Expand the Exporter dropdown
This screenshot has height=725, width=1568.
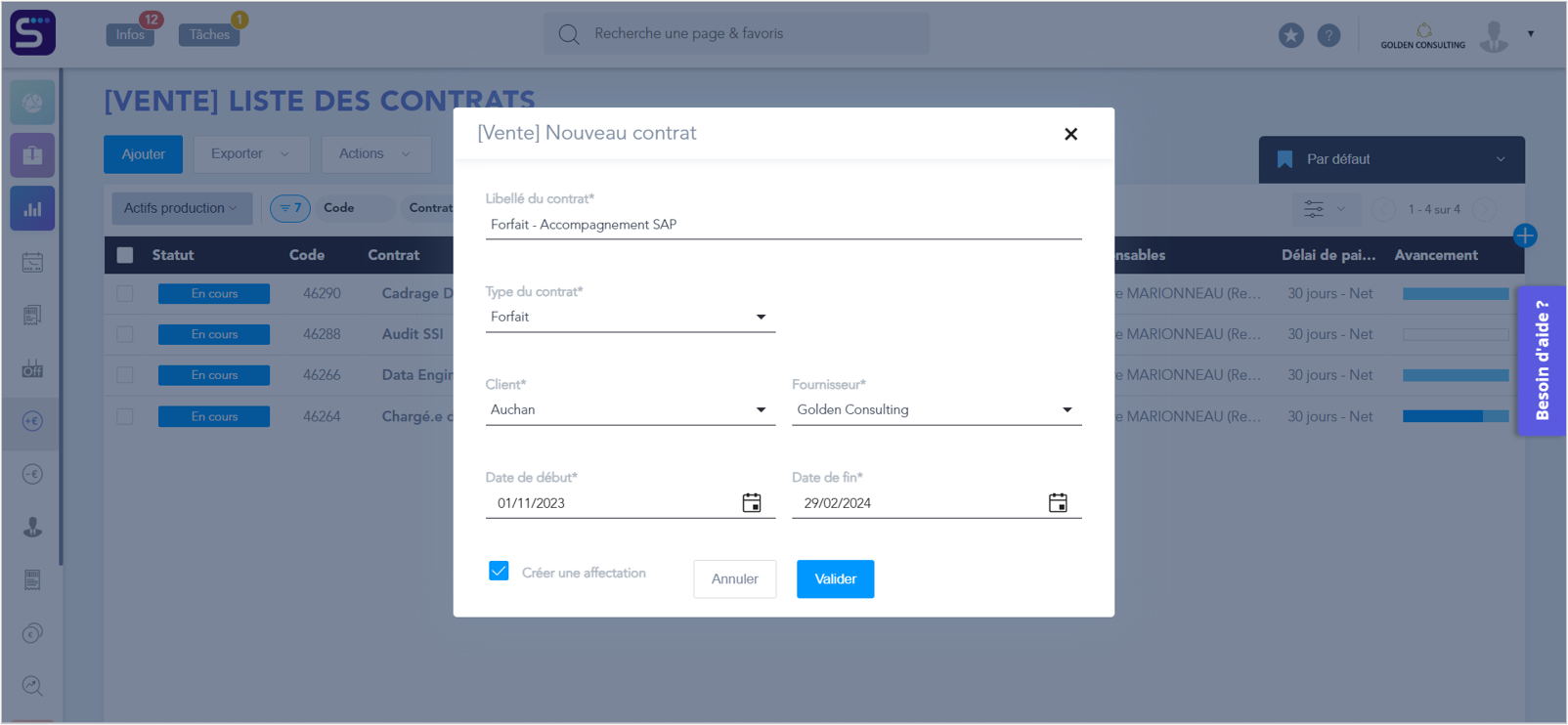coord(251,154)
